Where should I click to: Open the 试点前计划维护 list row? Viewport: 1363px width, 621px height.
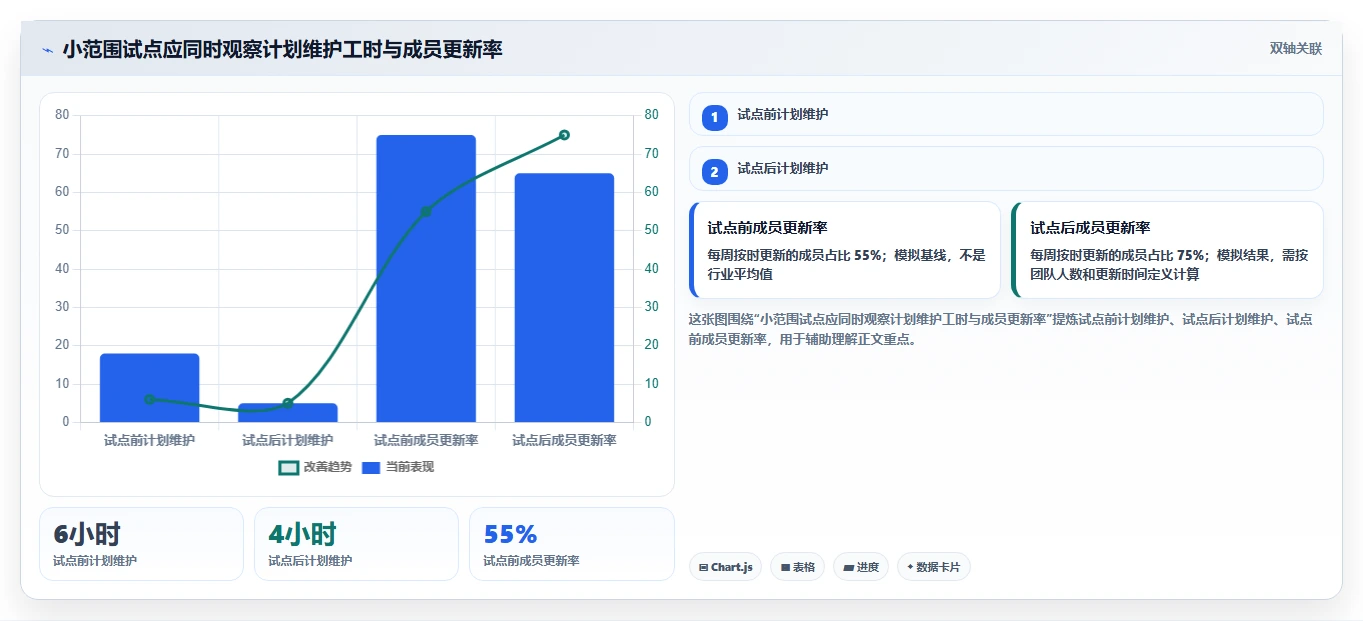click(x=1006, y=114)
